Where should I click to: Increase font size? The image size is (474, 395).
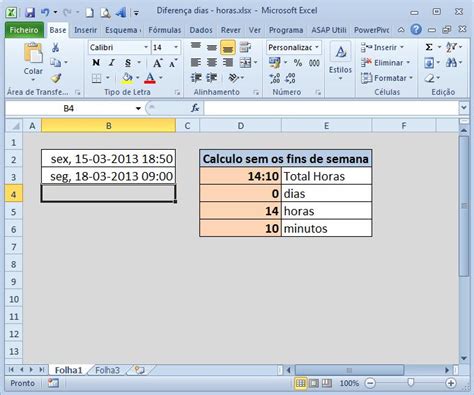coord(157,63)
